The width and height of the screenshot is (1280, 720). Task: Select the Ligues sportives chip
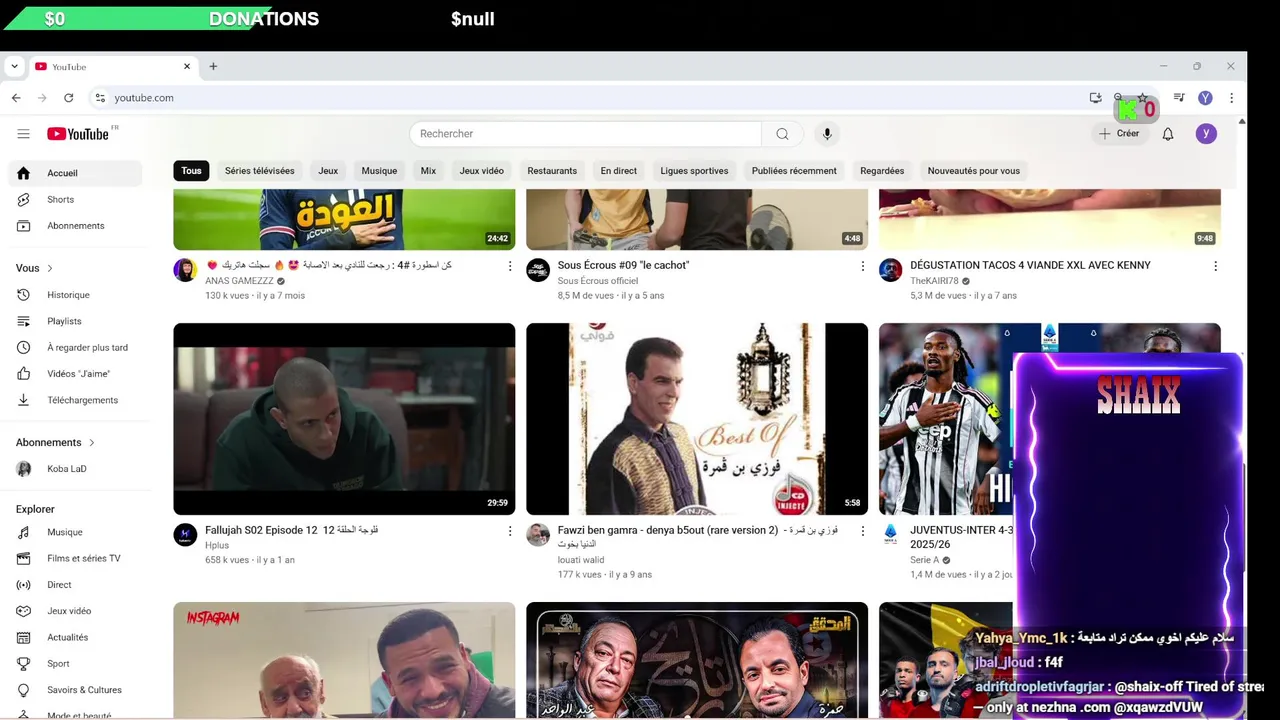point(694,171)
